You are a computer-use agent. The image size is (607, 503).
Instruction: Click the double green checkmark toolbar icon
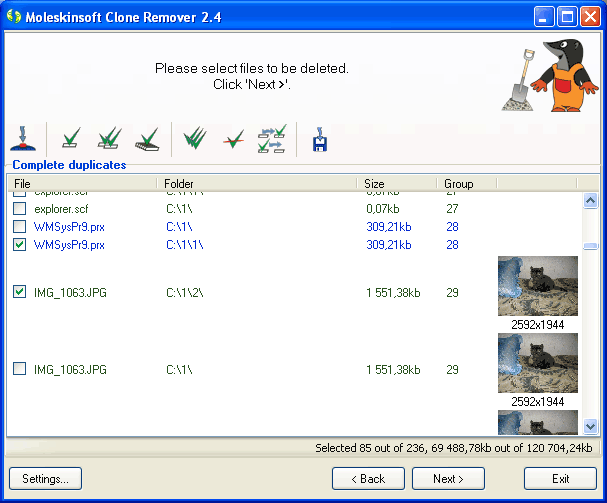(110, 138)
